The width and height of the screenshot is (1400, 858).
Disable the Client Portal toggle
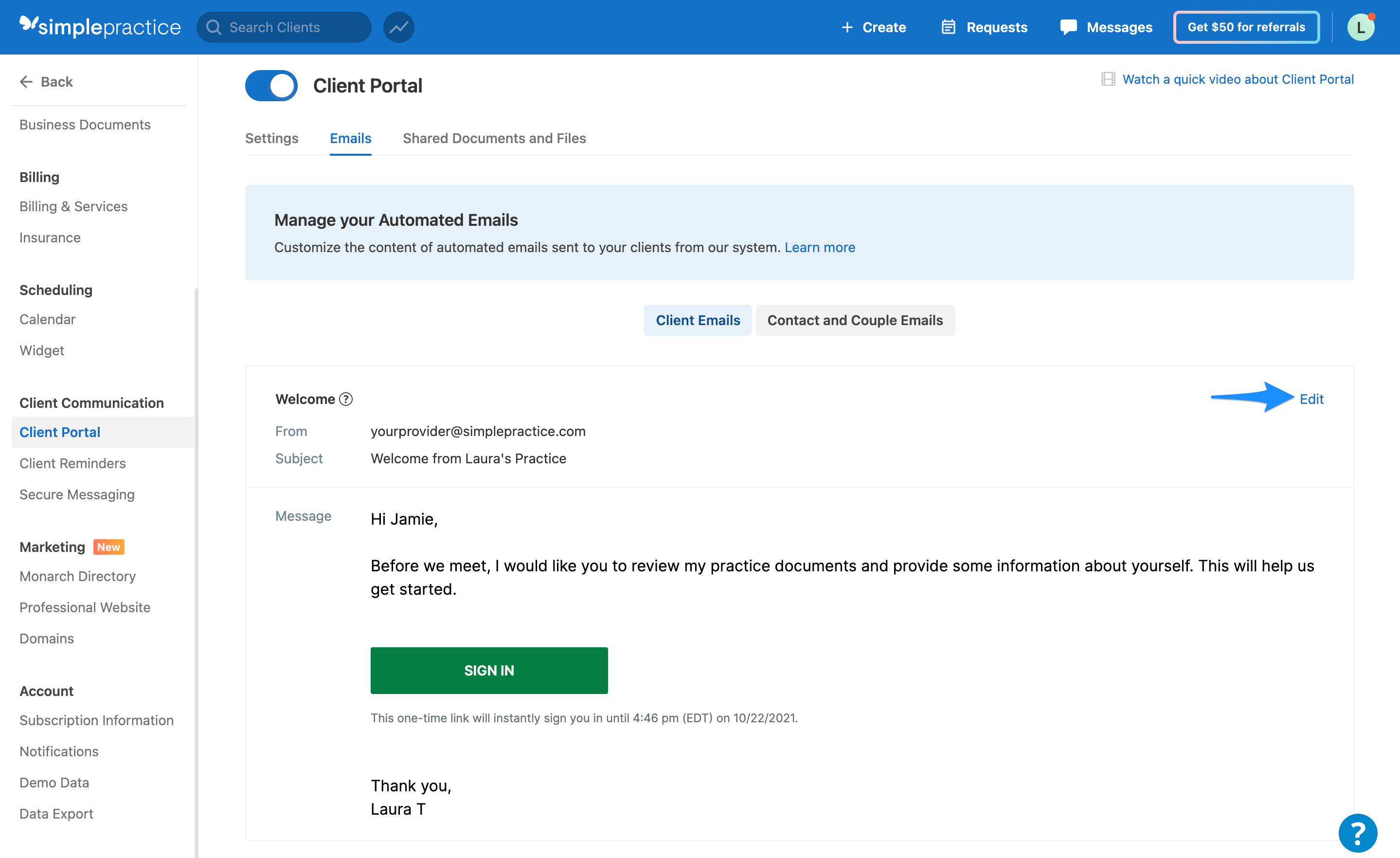[x=271, y=85]
